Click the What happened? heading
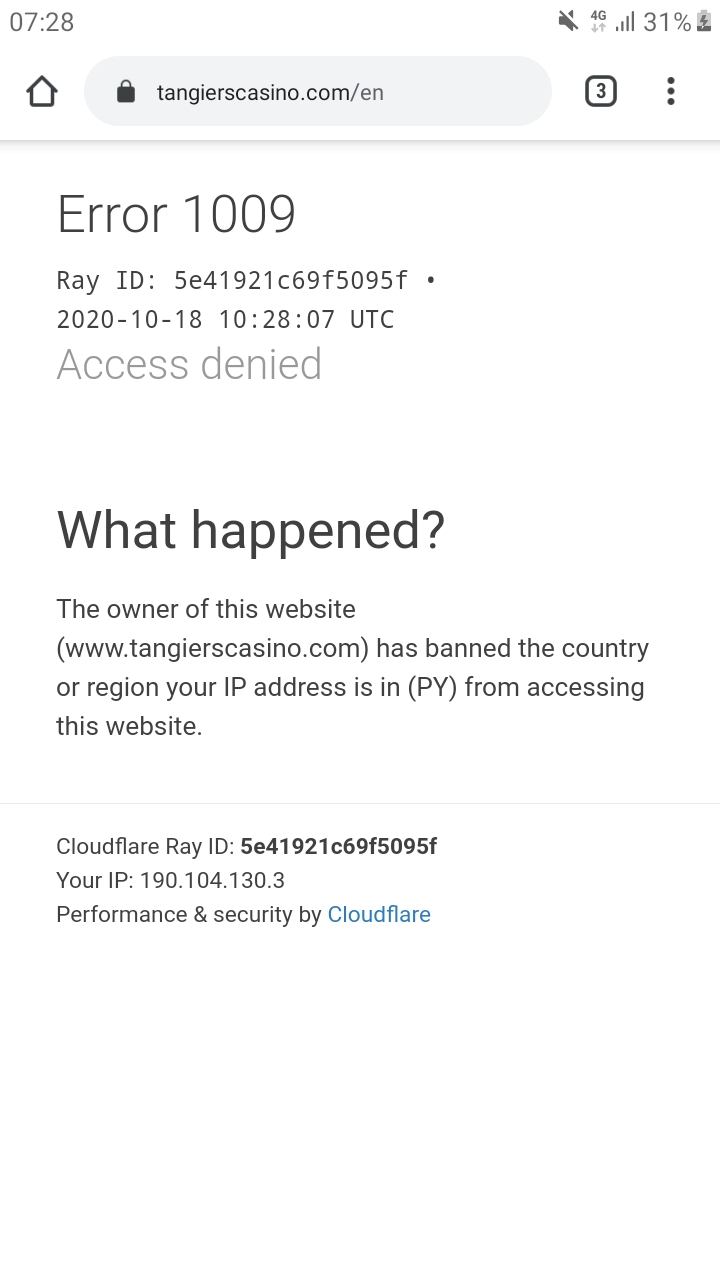Screen dimensions: 720x1280 coord(250,529)
